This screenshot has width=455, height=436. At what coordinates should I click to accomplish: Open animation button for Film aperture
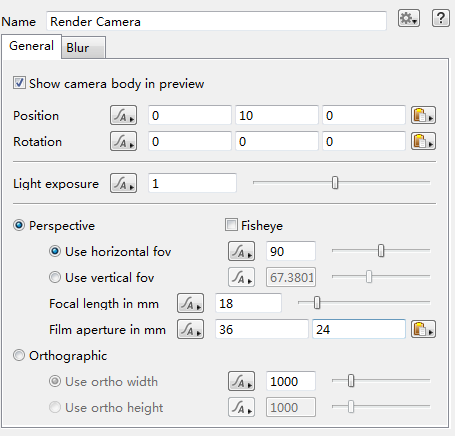point(190,329)
